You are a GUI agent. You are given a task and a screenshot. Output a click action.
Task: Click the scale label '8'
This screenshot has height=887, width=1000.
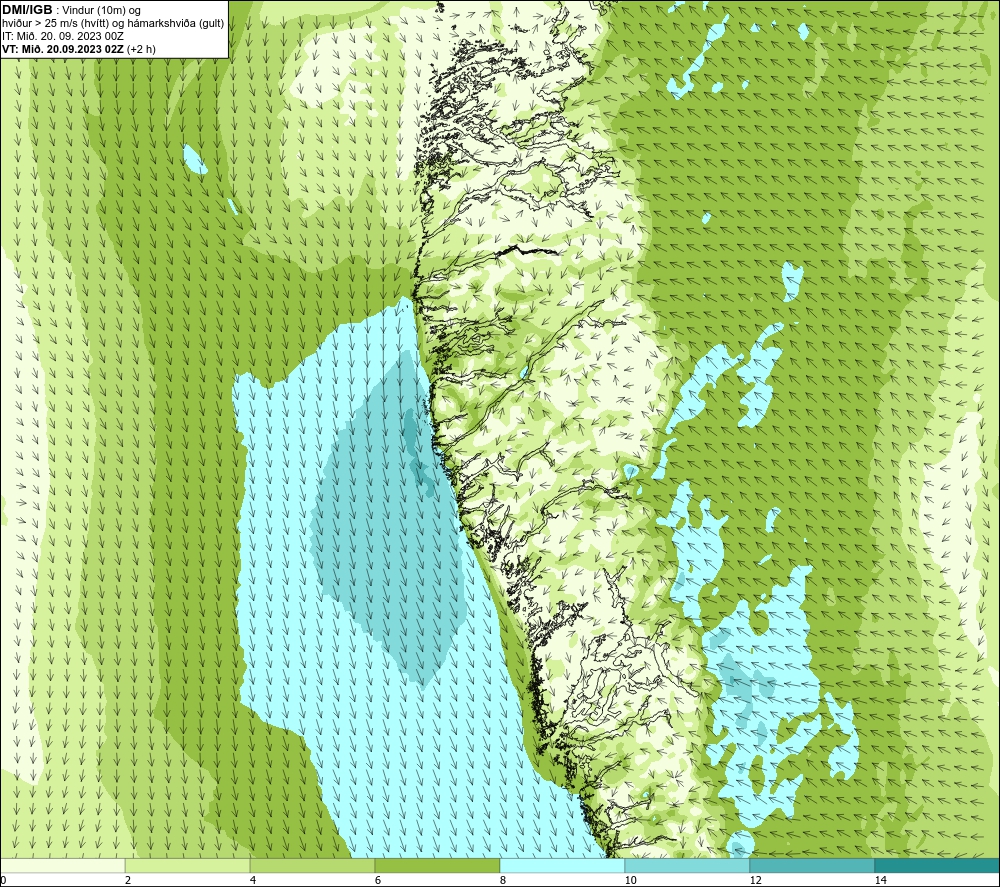point(503,880)
